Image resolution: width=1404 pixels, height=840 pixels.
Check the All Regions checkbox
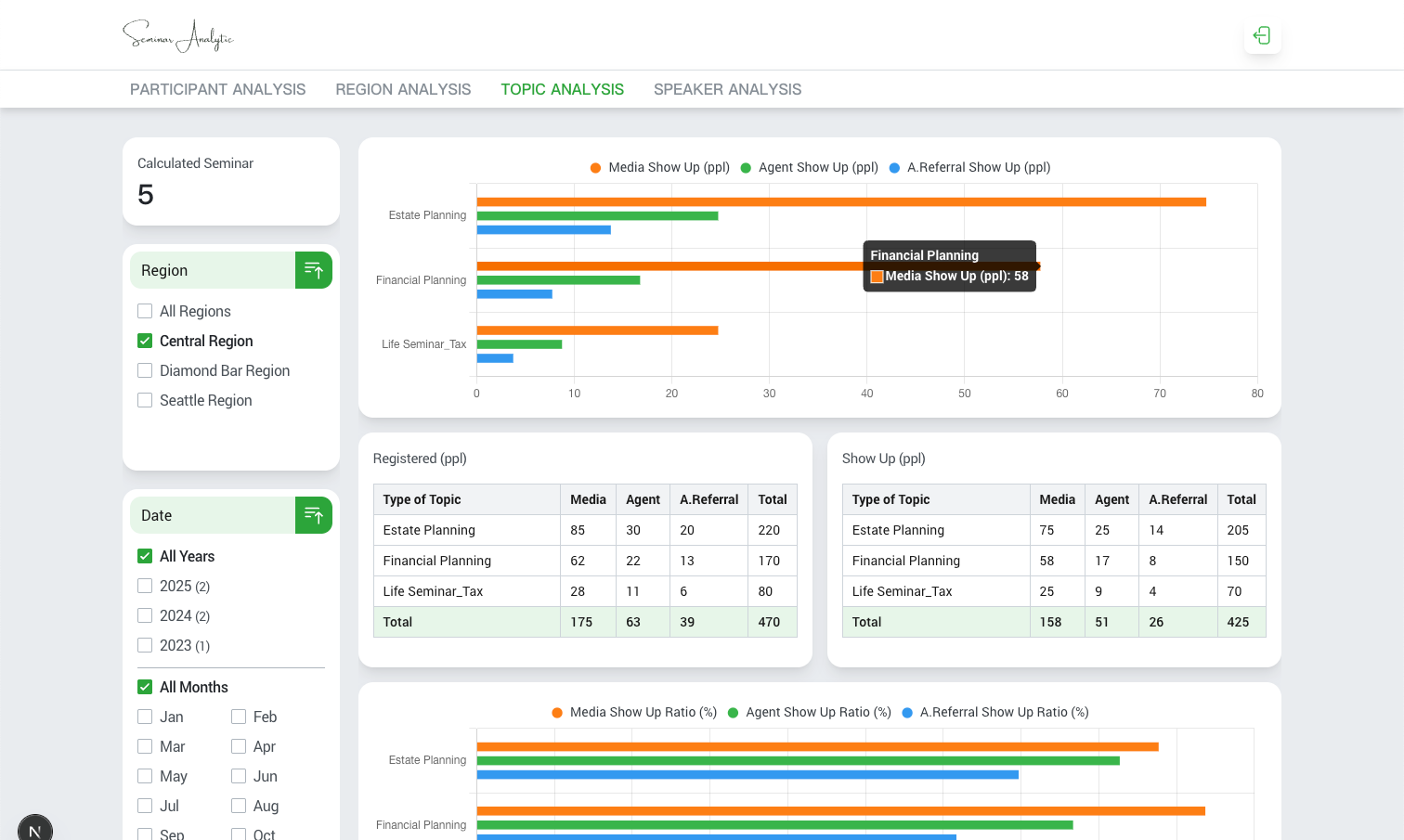tap(145, 311)
